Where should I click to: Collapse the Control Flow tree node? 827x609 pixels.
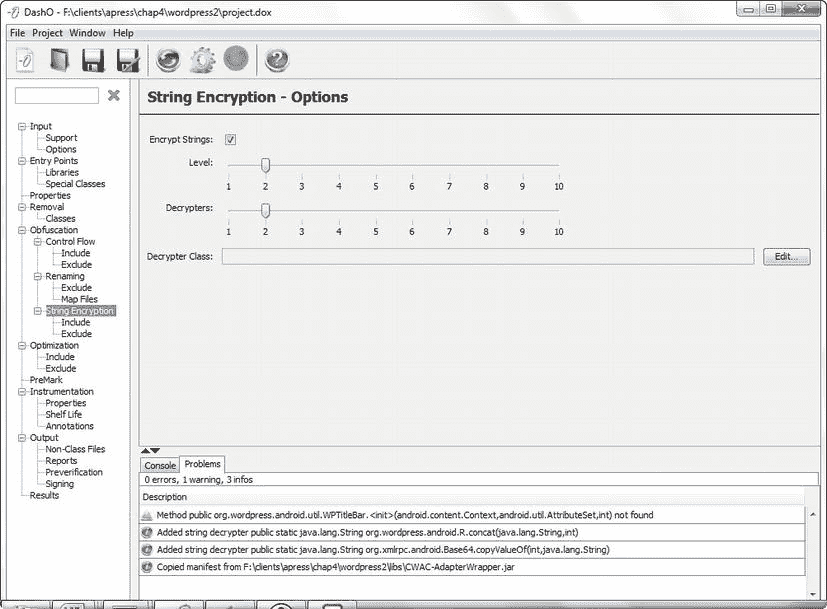tap(37, 242)
